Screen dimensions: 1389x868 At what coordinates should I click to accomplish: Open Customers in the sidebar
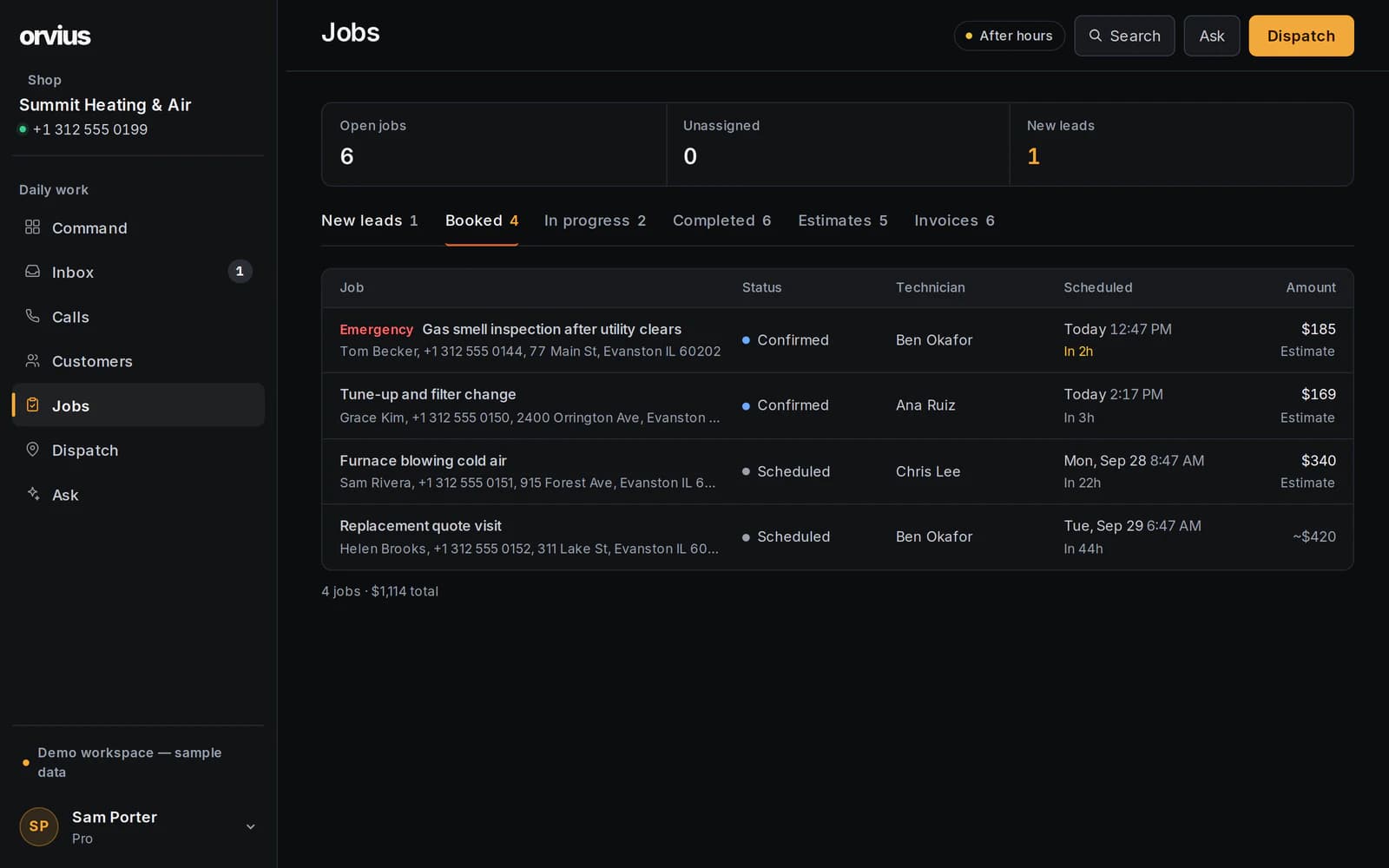click(x=138, y=361)
